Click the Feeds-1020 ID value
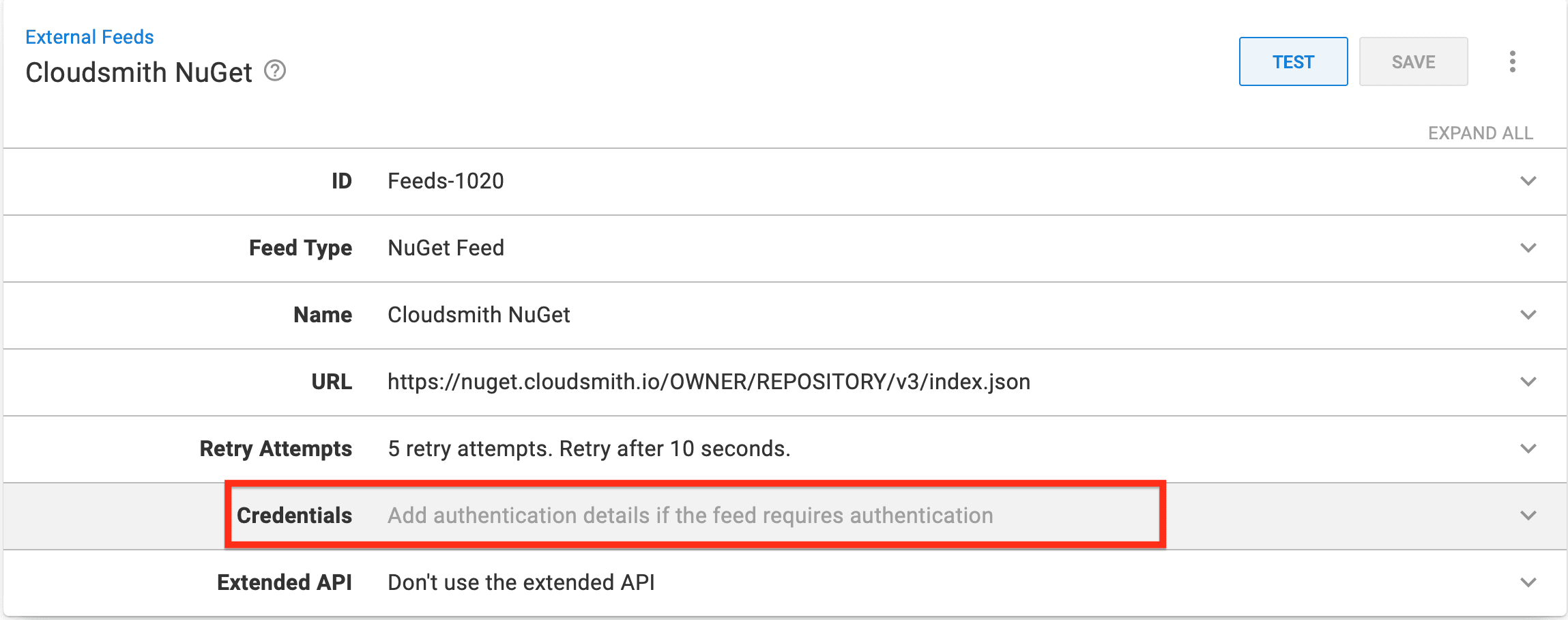Viewport: 1568px width, 620px height. click(446, 181)
